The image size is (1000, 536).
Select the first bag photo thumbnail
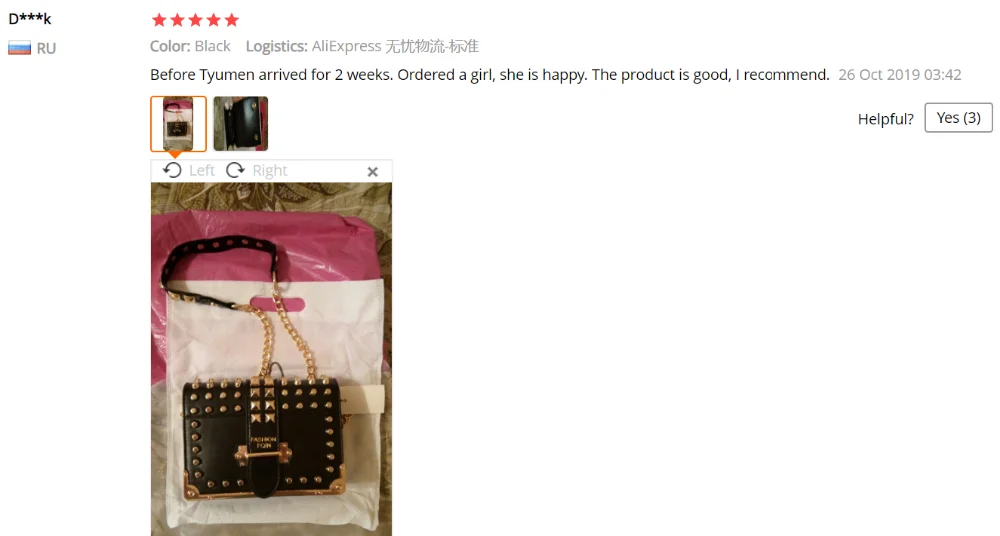(x=179, y=124)
